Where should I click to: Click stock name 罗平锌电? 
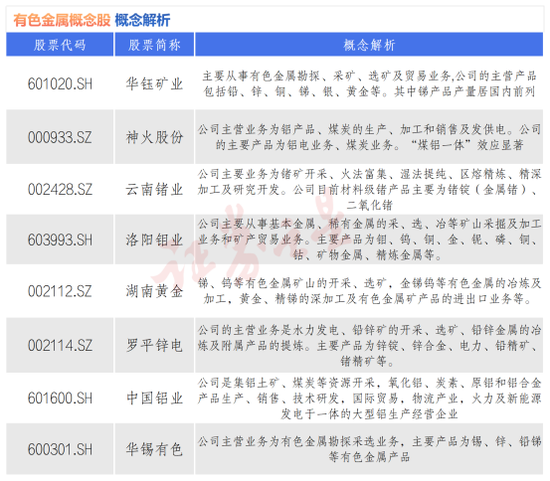[154, 346]
